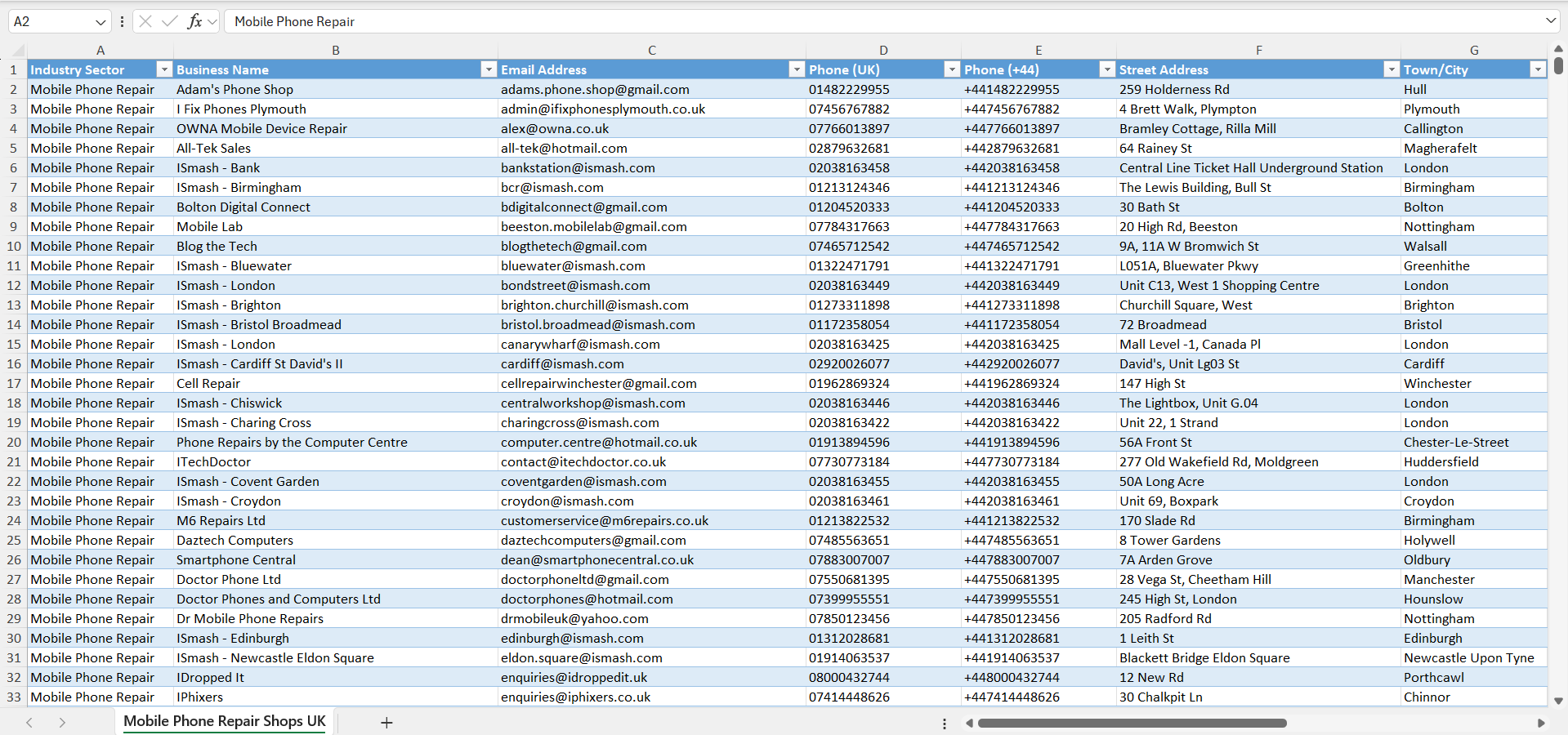This screenshot has height=735, width=1568.
Task: Click the formula bar text Mobile Phone Repair
Action: click(x=294, y=21)
